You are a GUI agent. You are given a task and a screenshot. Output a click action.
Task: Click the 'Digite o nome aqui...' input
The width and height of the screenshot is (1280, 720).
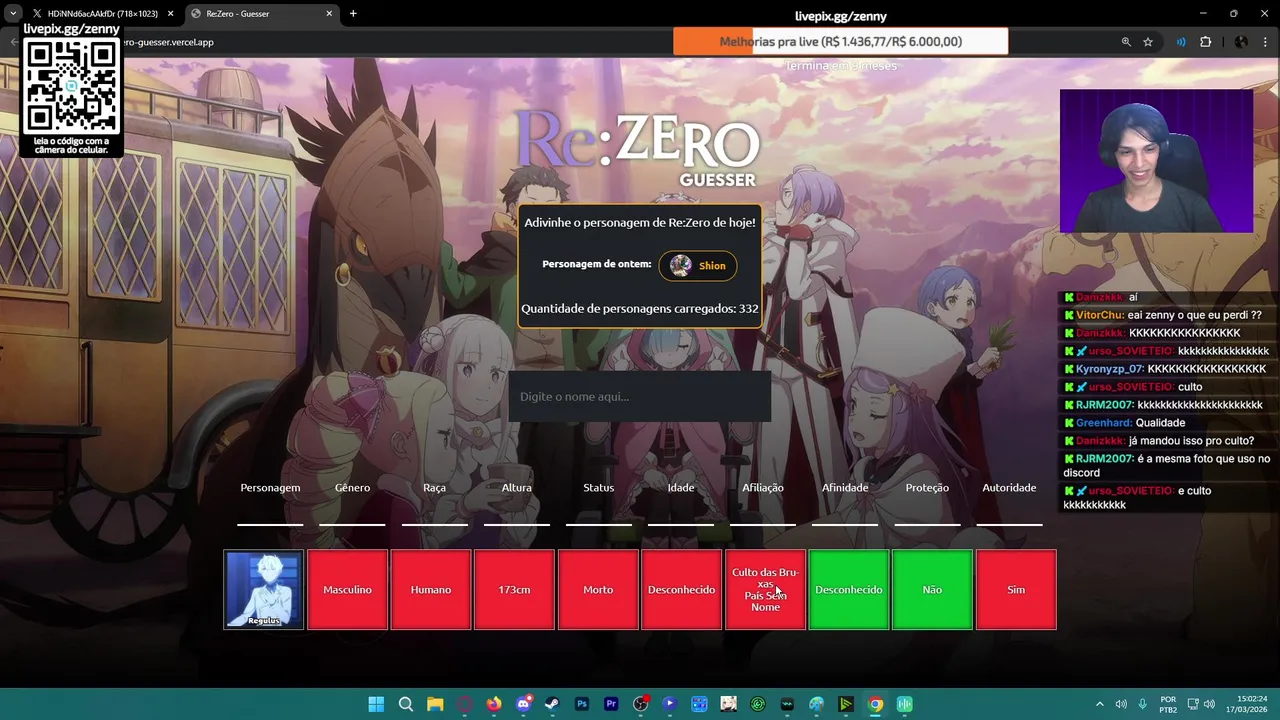[640, 397]
